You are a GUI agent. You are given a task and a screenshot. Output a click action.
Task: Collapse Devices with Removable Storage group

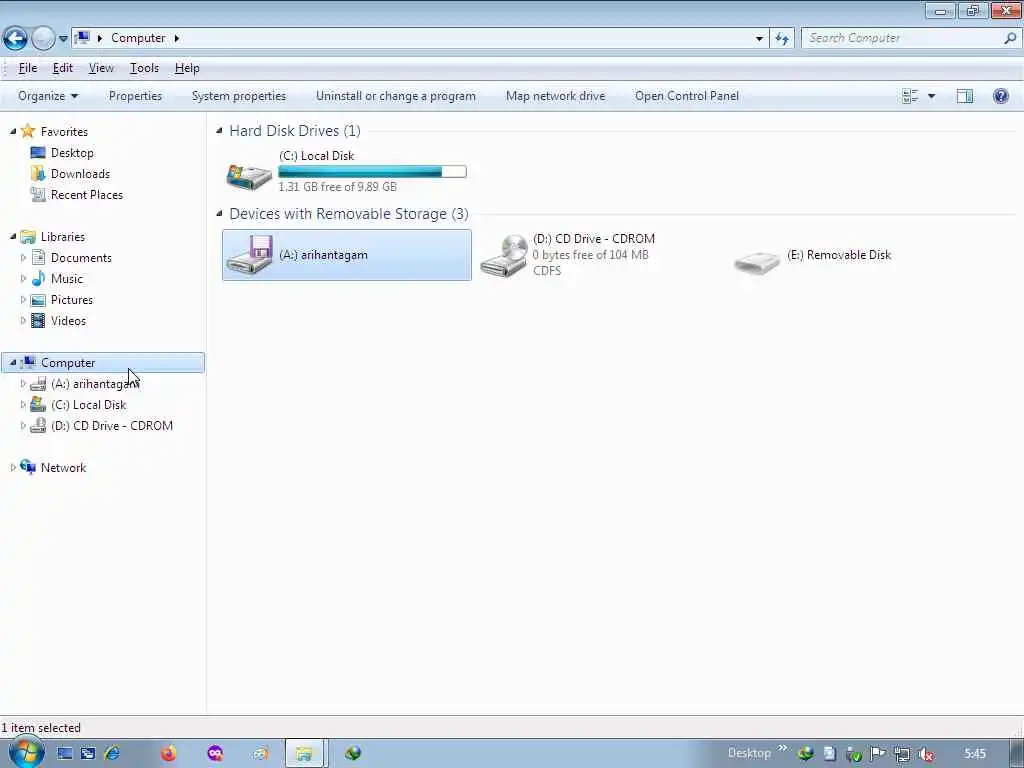219,214
